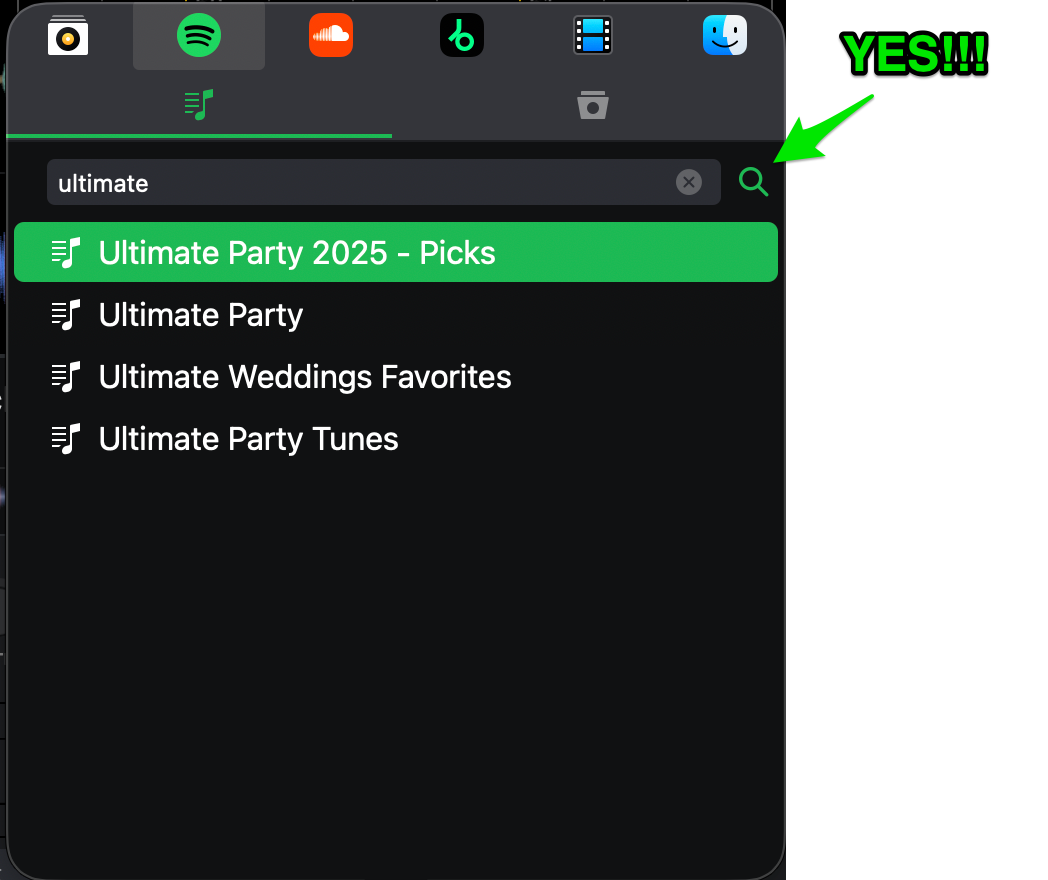Select the Spotify source icon

199,35
